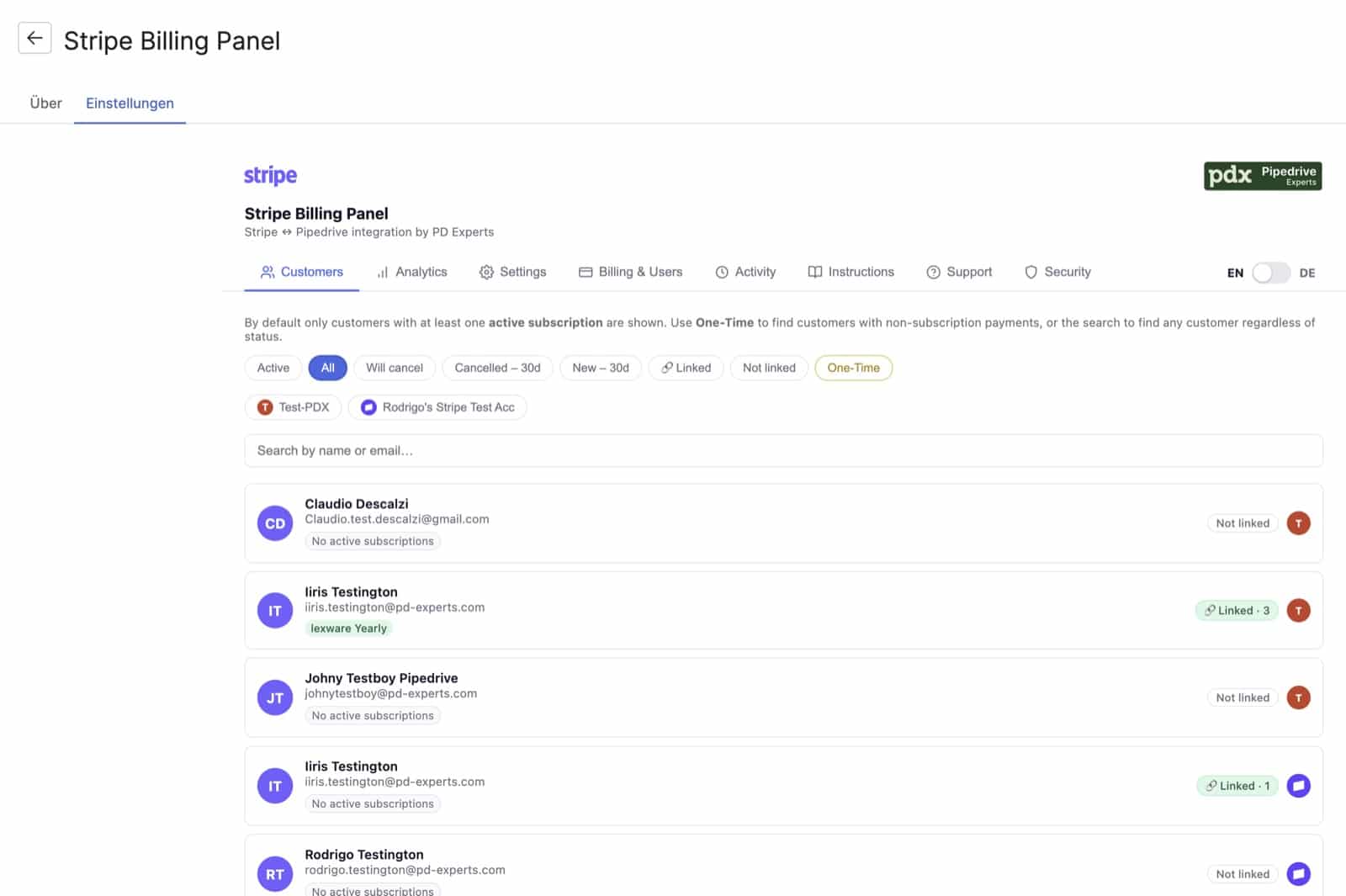Filter by New – 30d
This screenshot has width=1346, height=896.
coord(601,368)
